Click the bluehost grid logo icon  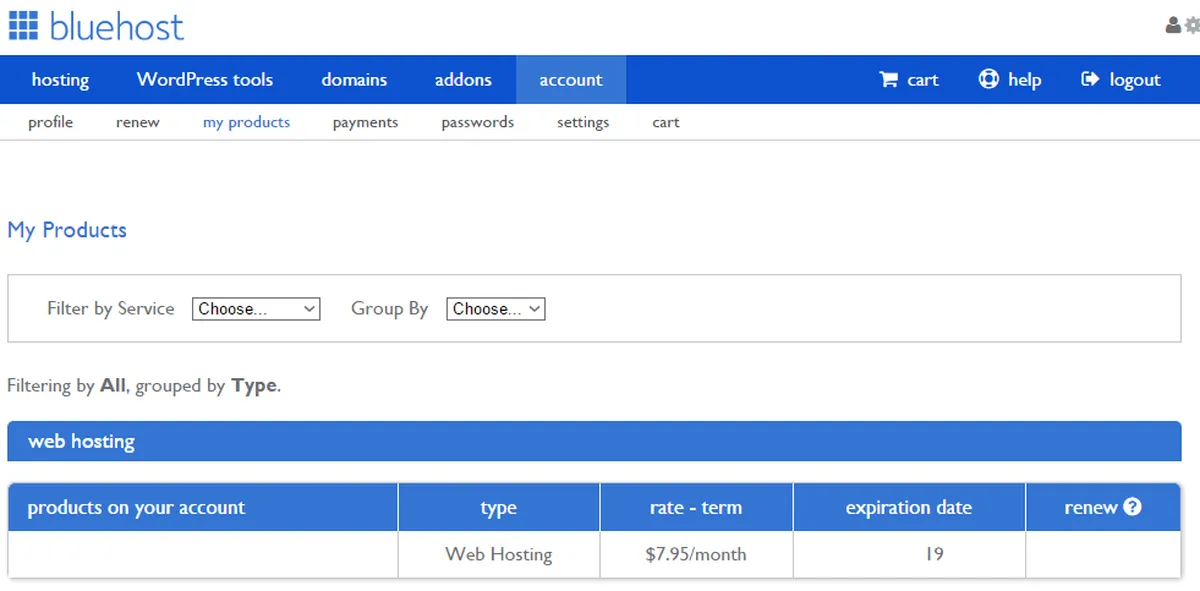[x=23, y=26]
